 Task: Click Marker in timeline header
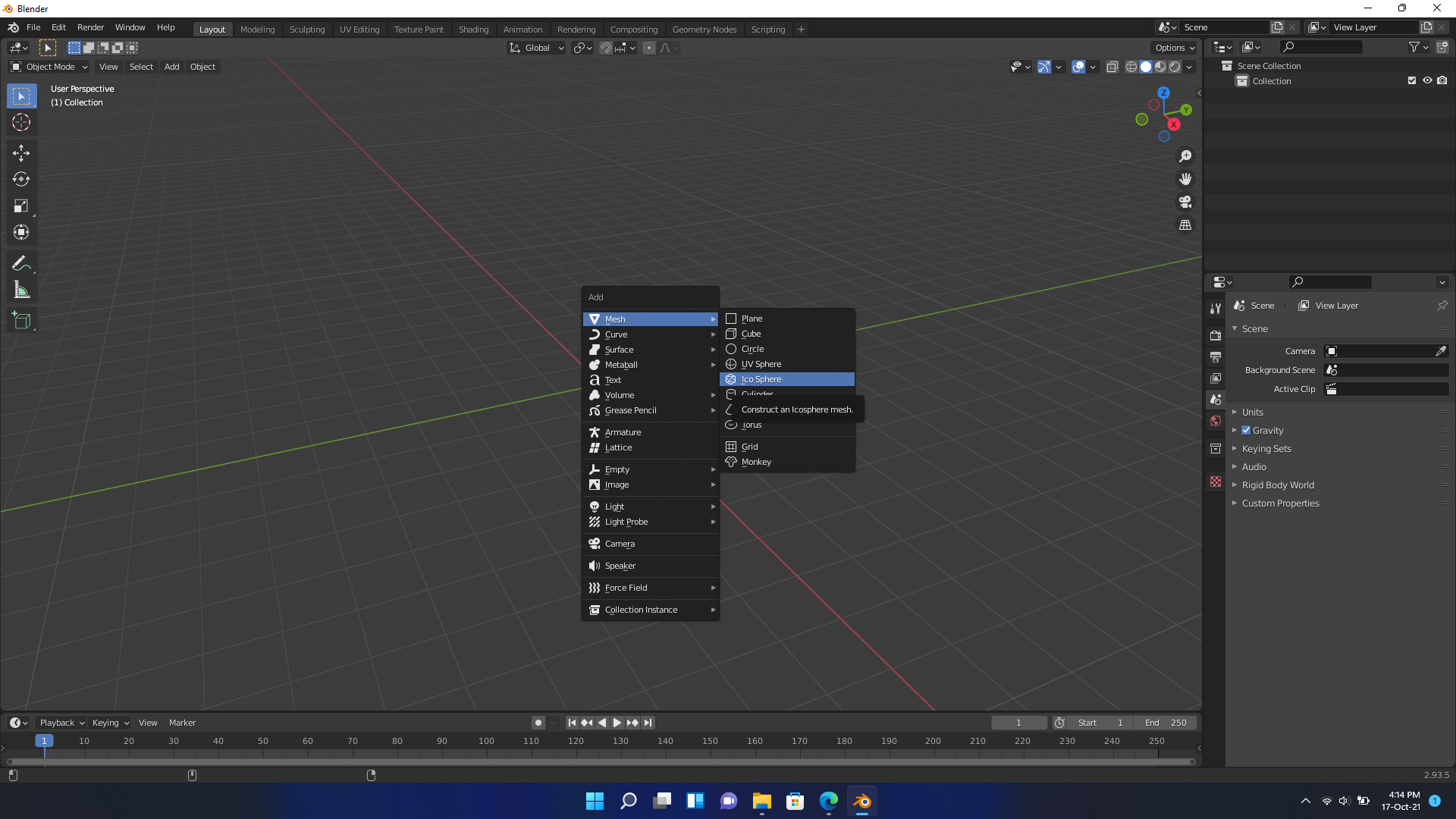[x=182, y=723]
